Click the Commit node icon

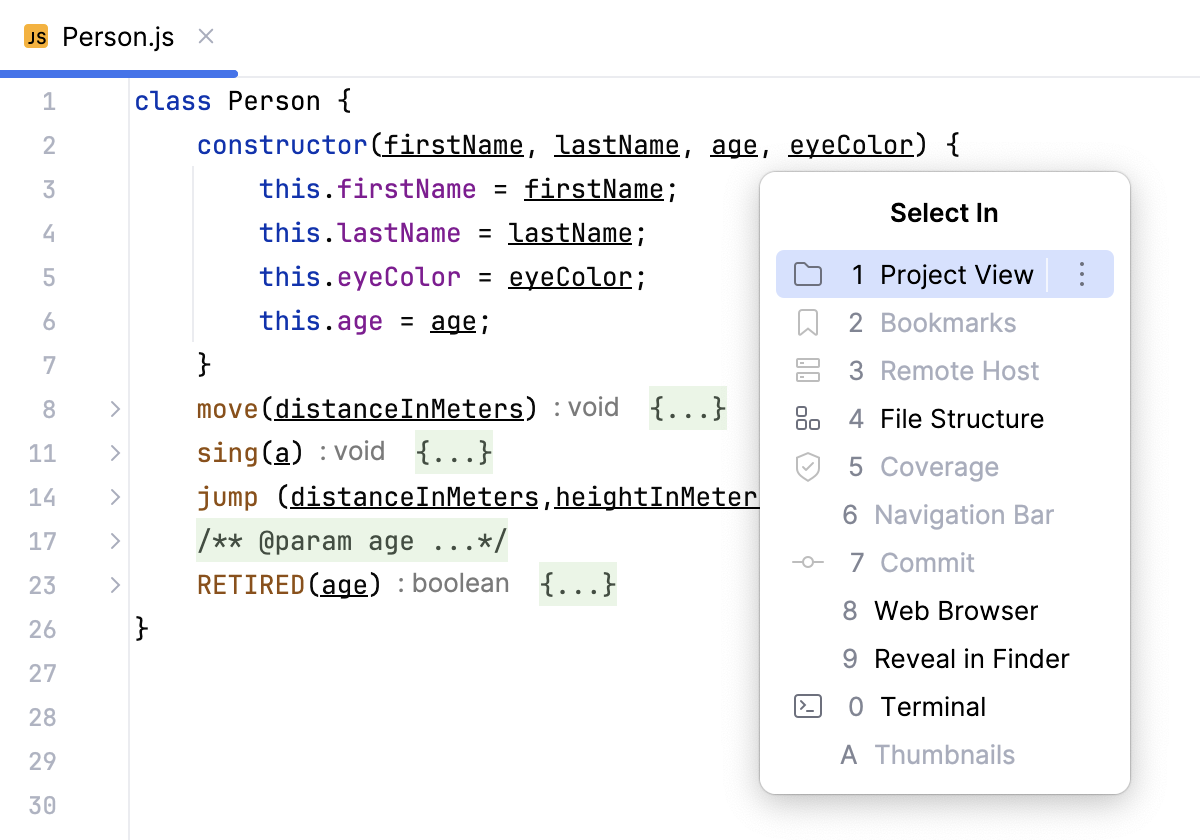(807, 563)
